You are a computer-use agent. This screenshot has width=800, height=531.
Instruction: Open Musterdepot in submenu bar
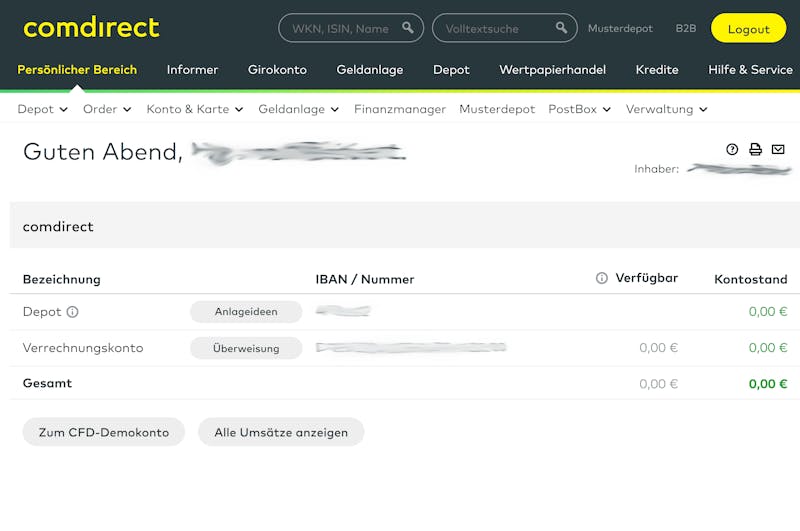tap(497, 109)
